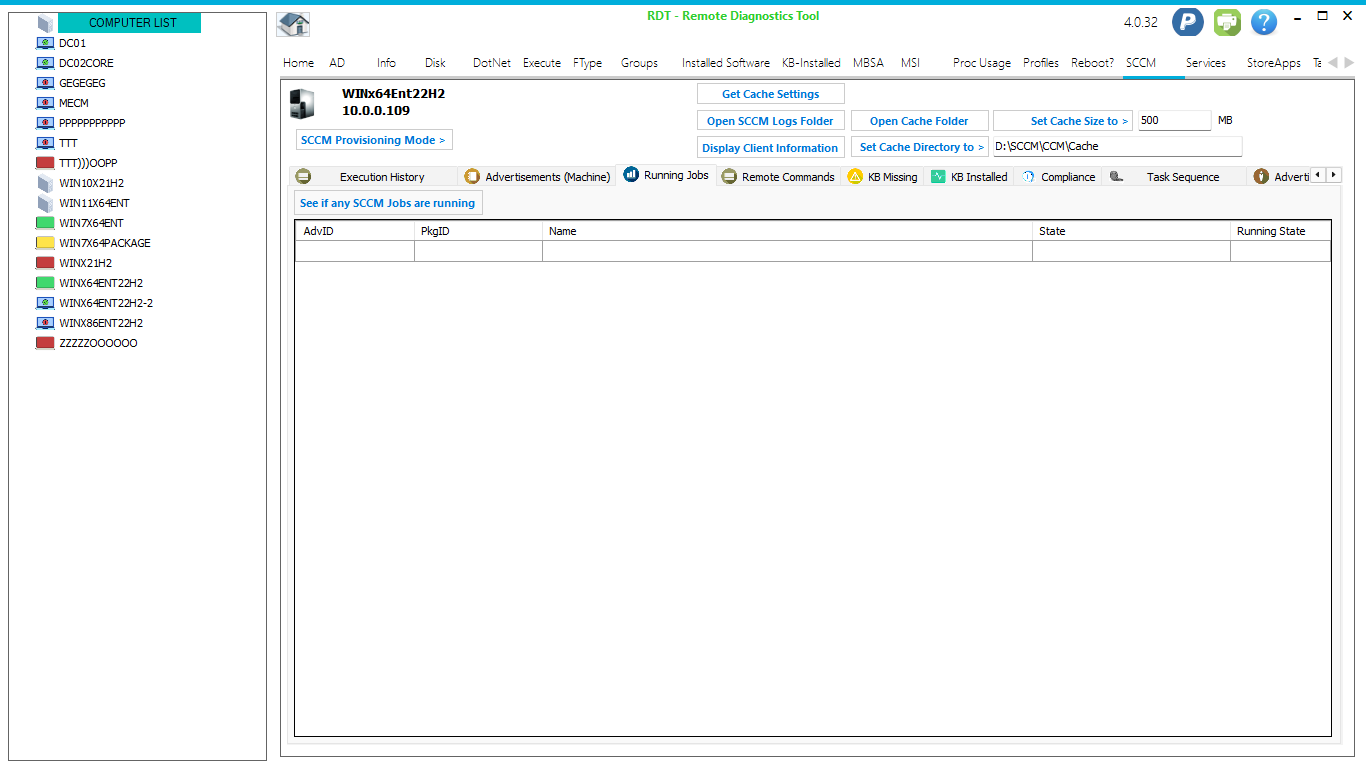Click Set Cache Size to button
The width and height of the screenshot is (1366, 768).
[1063, 121]
